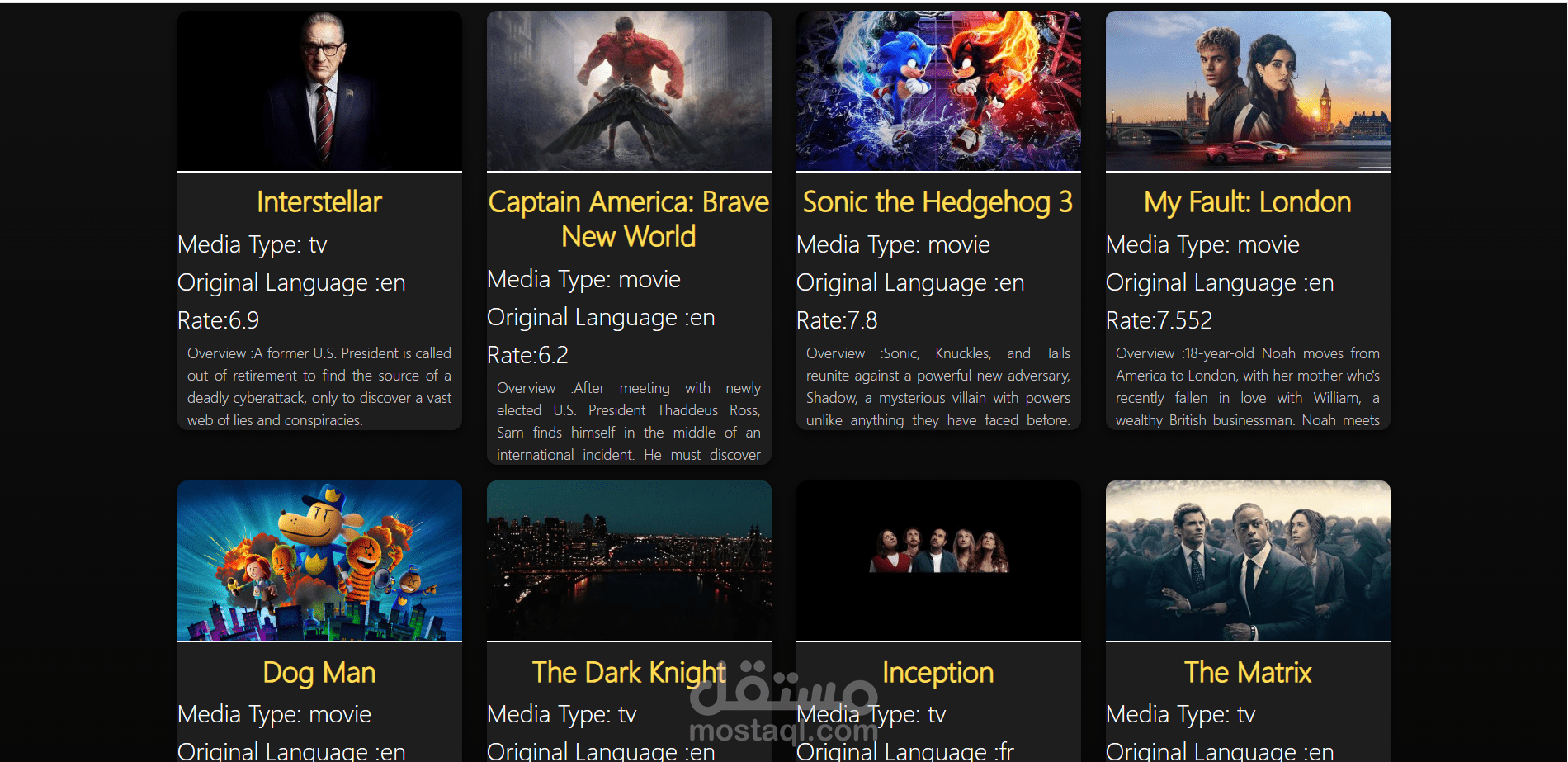The width and height of the screenshot is (1568, 762).
Task: Open the Dog Man poster image
Action: [319, 561]
